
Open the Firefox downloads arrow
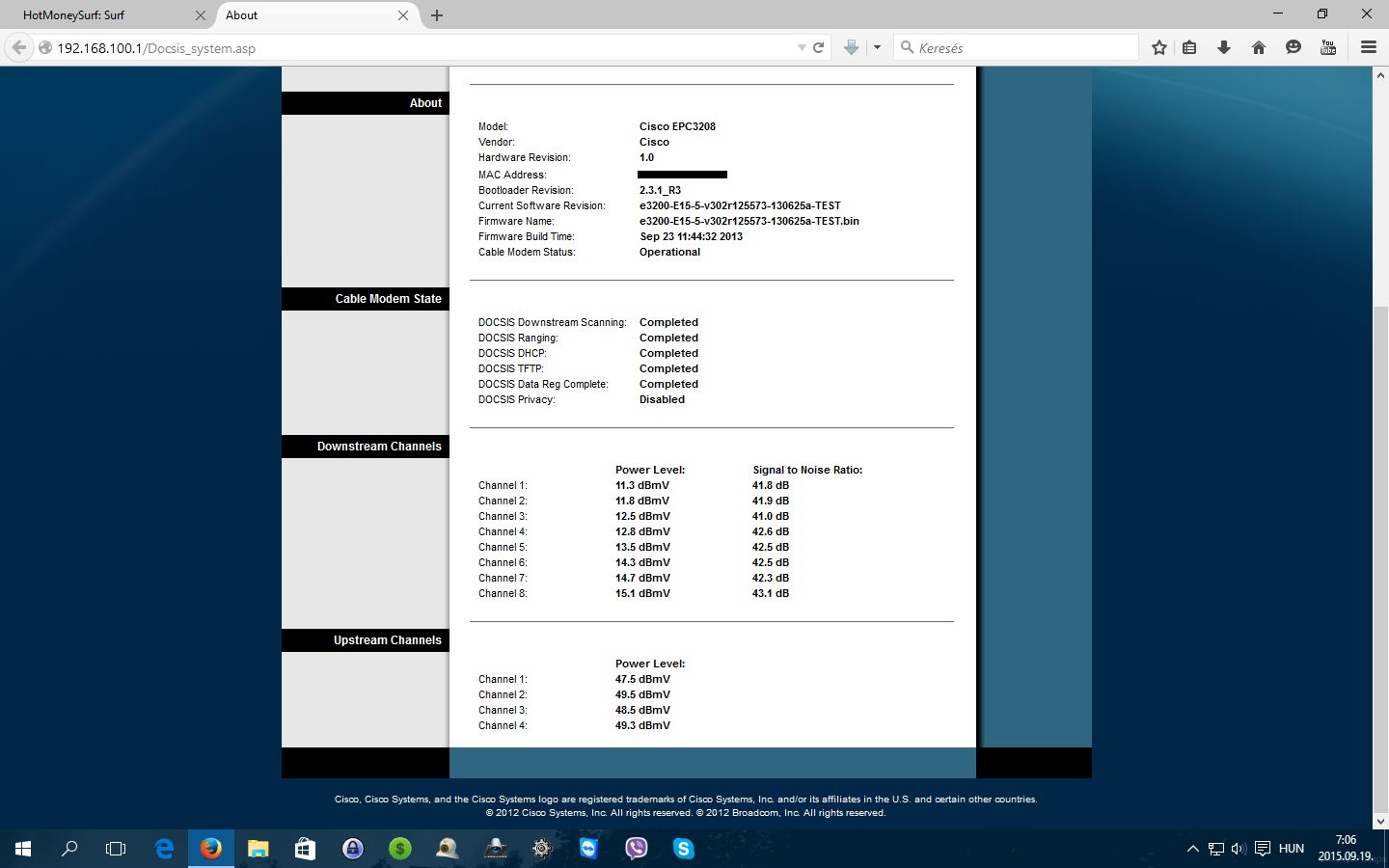(x=1224, y=47)
